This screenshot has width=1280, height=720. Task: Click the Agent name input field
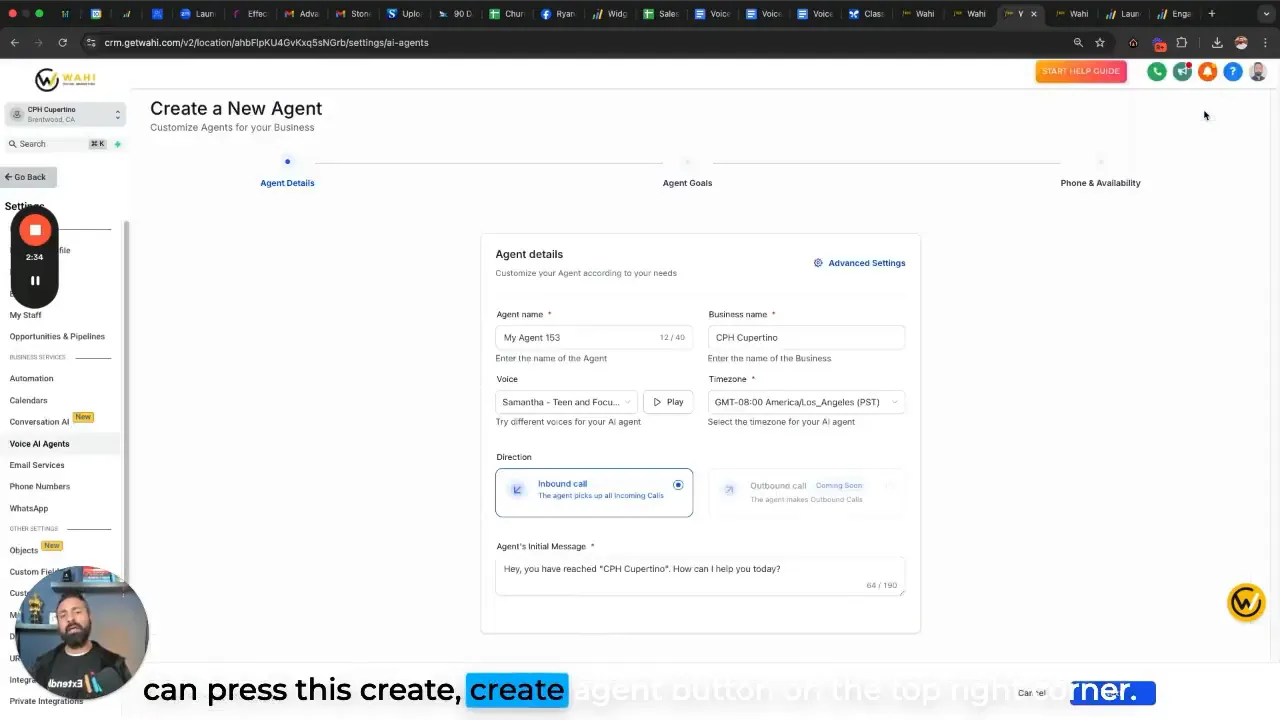point(594,337)
